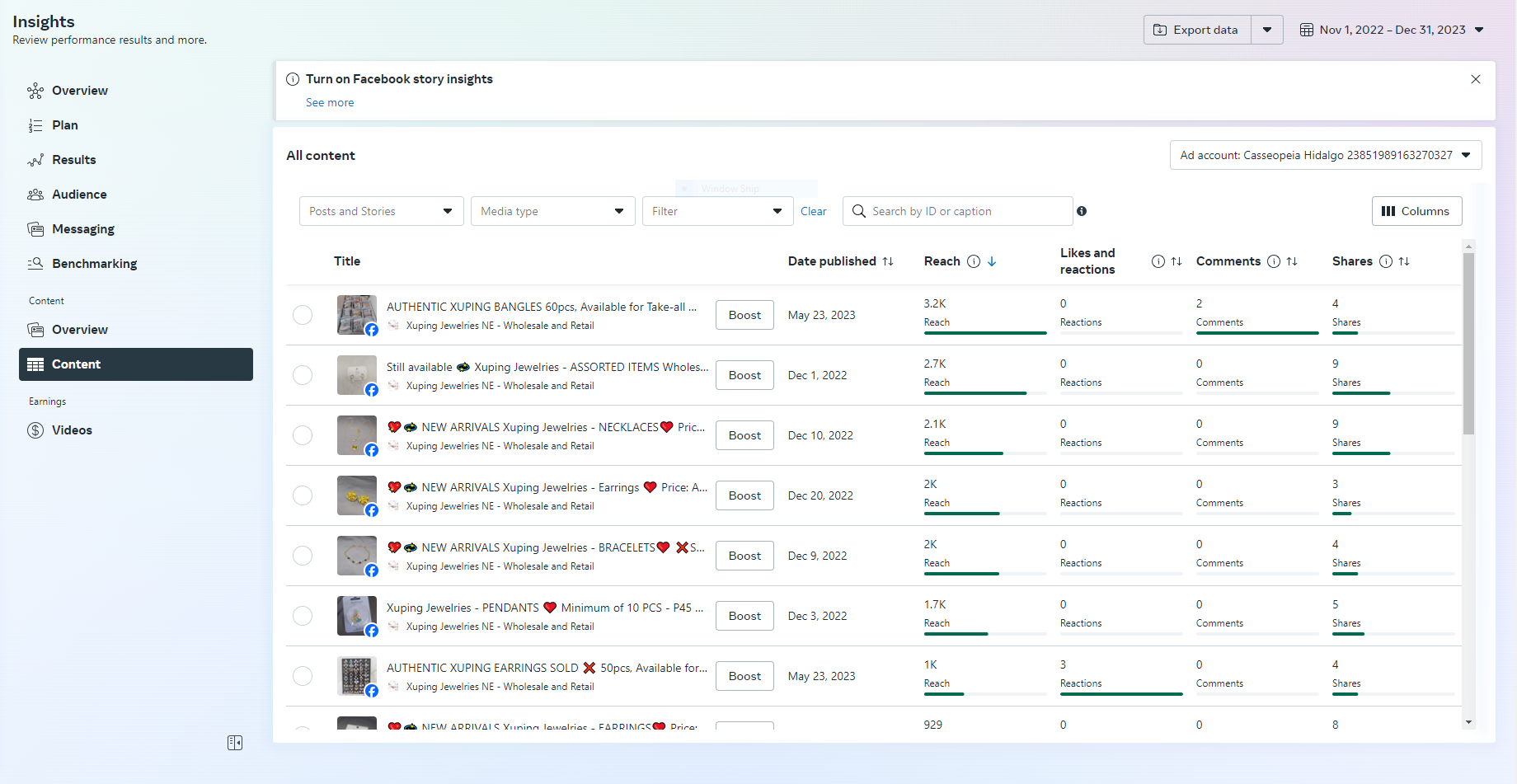The height and width of the screenshot is (784, 1517).
Task: Click the Videos earnings dollar icon
Action: pos(35,430)
